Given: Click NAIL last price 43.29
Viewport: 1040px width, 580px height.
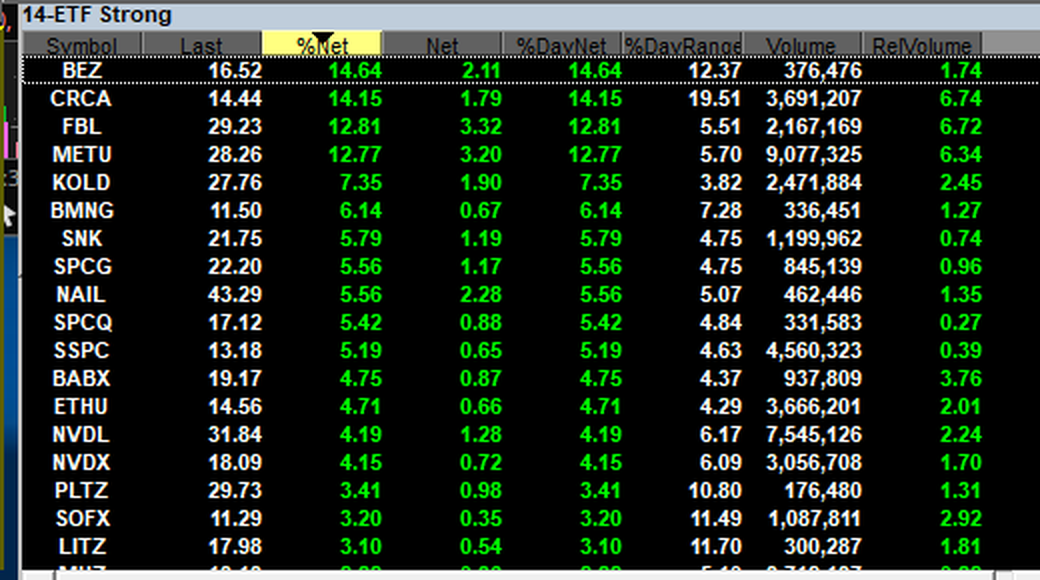Looking at the screenshot, I should [x=235, y=294].
